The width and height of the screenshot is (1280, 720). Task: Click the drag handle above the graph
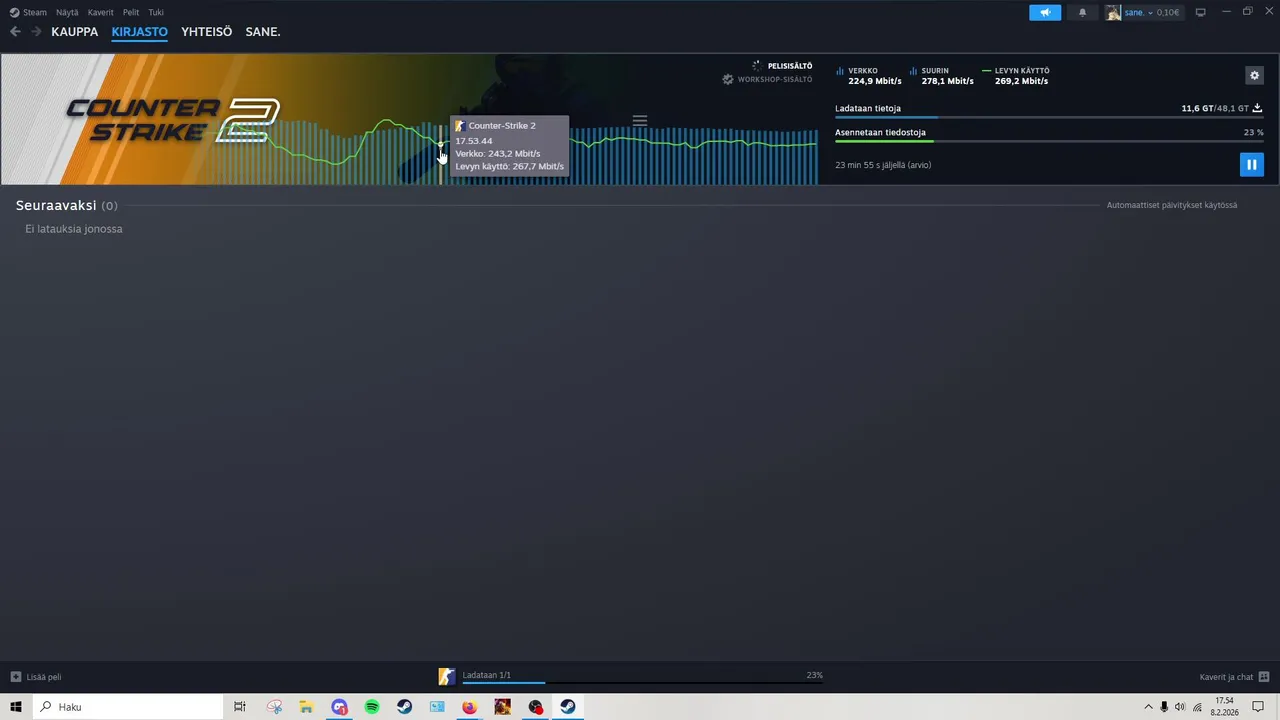point(640,120)
